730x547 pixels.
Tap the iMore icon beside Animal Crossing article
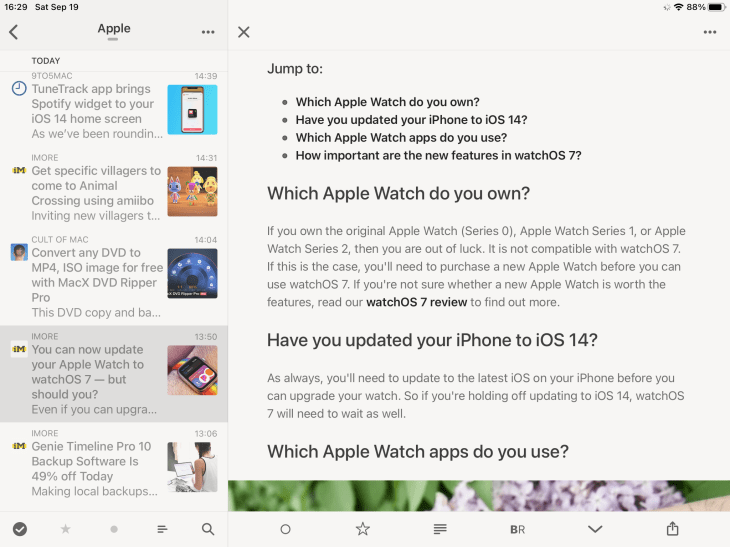19,170
